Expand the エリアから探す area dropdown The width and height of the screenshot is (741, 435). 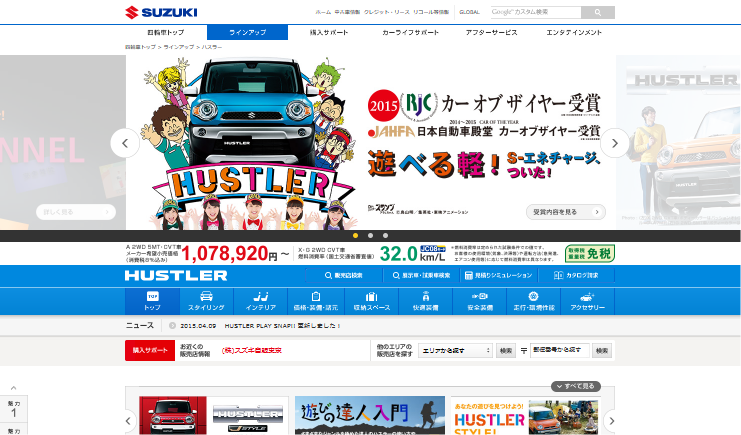456,350
